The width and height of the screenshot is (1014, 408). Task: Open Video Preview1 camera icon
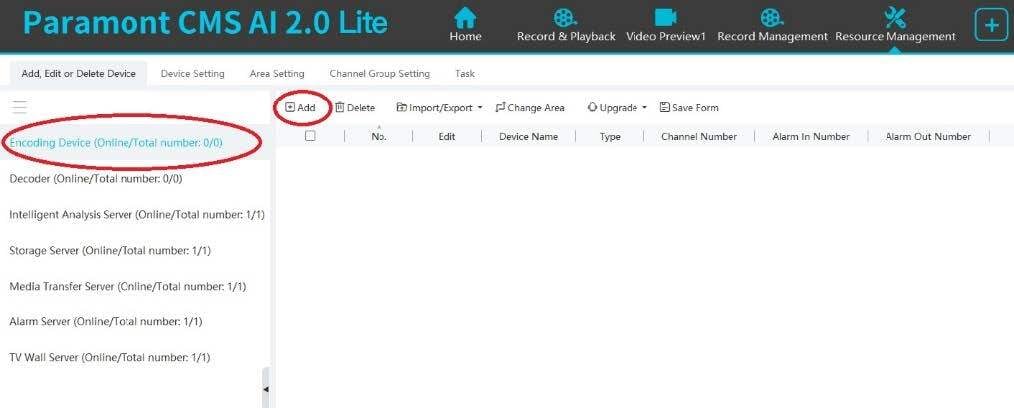click(665, 17)
